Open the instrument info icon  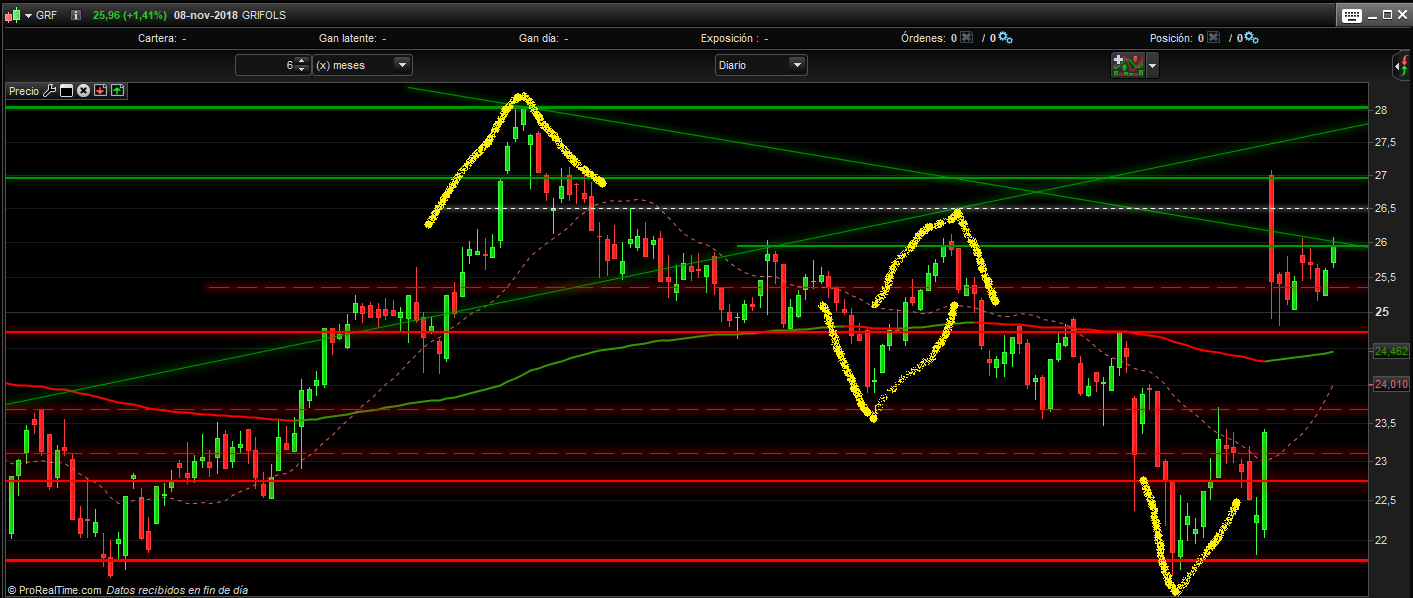(76, 15)
